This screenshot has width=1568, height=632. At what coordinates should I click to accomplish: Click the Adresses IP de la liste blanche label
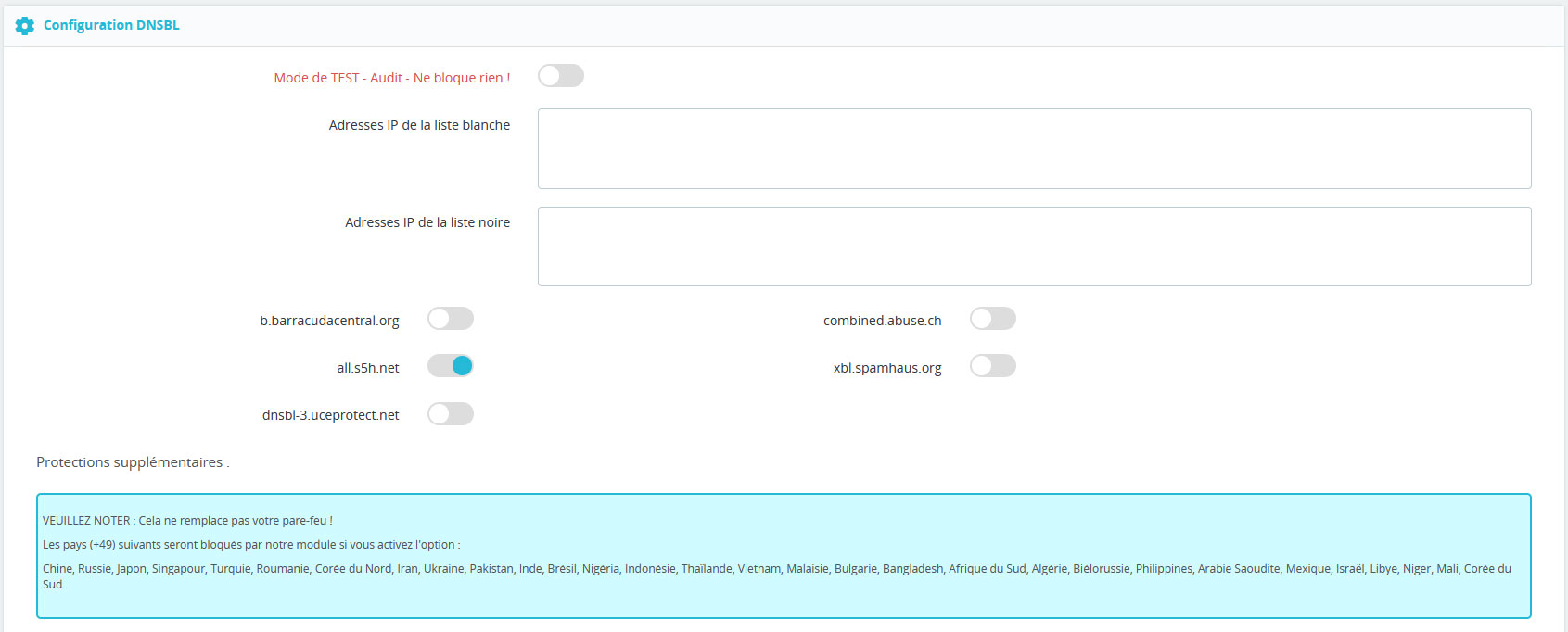click(419, 125)
